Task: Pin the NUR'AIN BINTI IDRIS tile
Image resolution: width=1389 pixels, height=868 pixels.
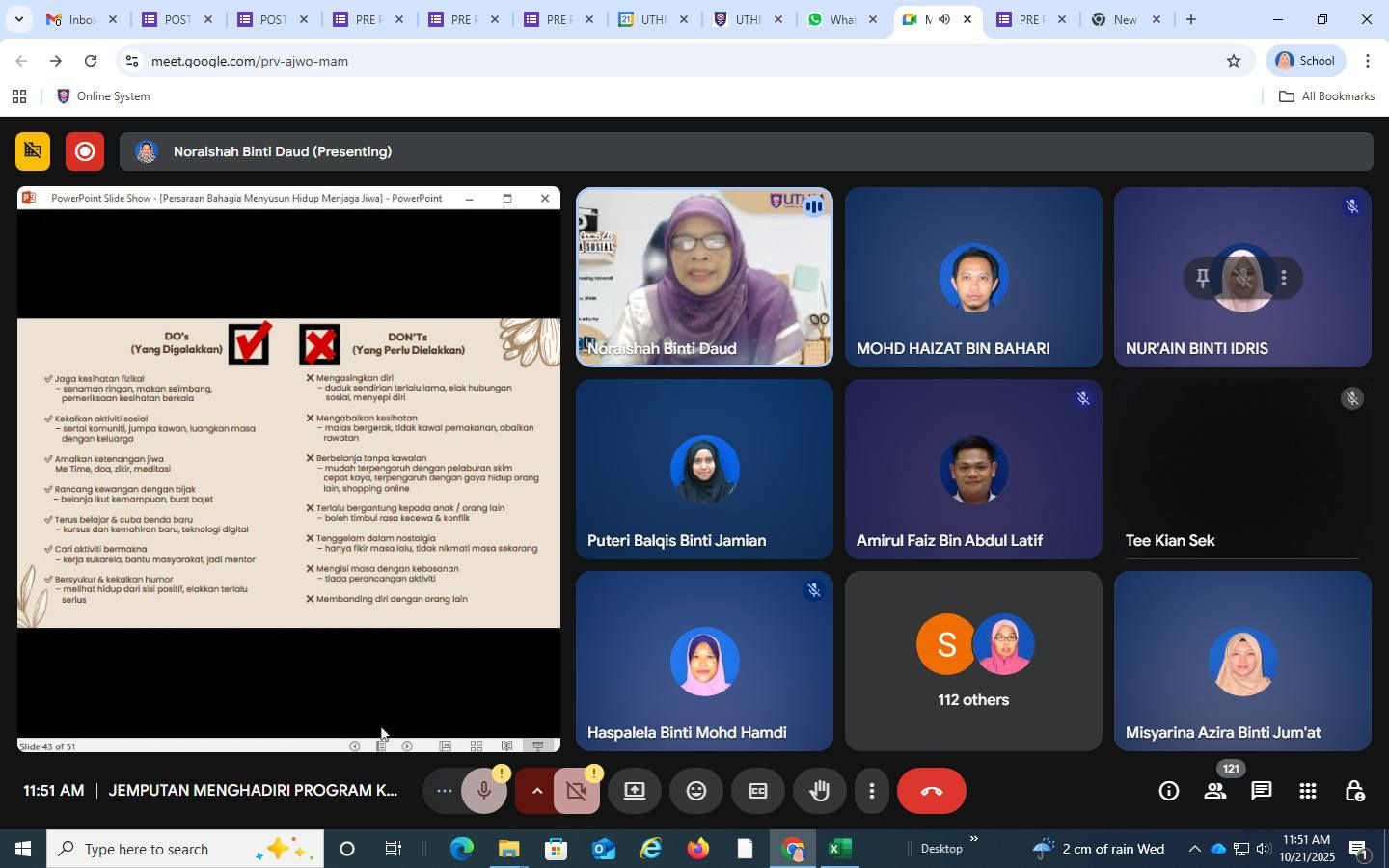Action: [1203, 279]
